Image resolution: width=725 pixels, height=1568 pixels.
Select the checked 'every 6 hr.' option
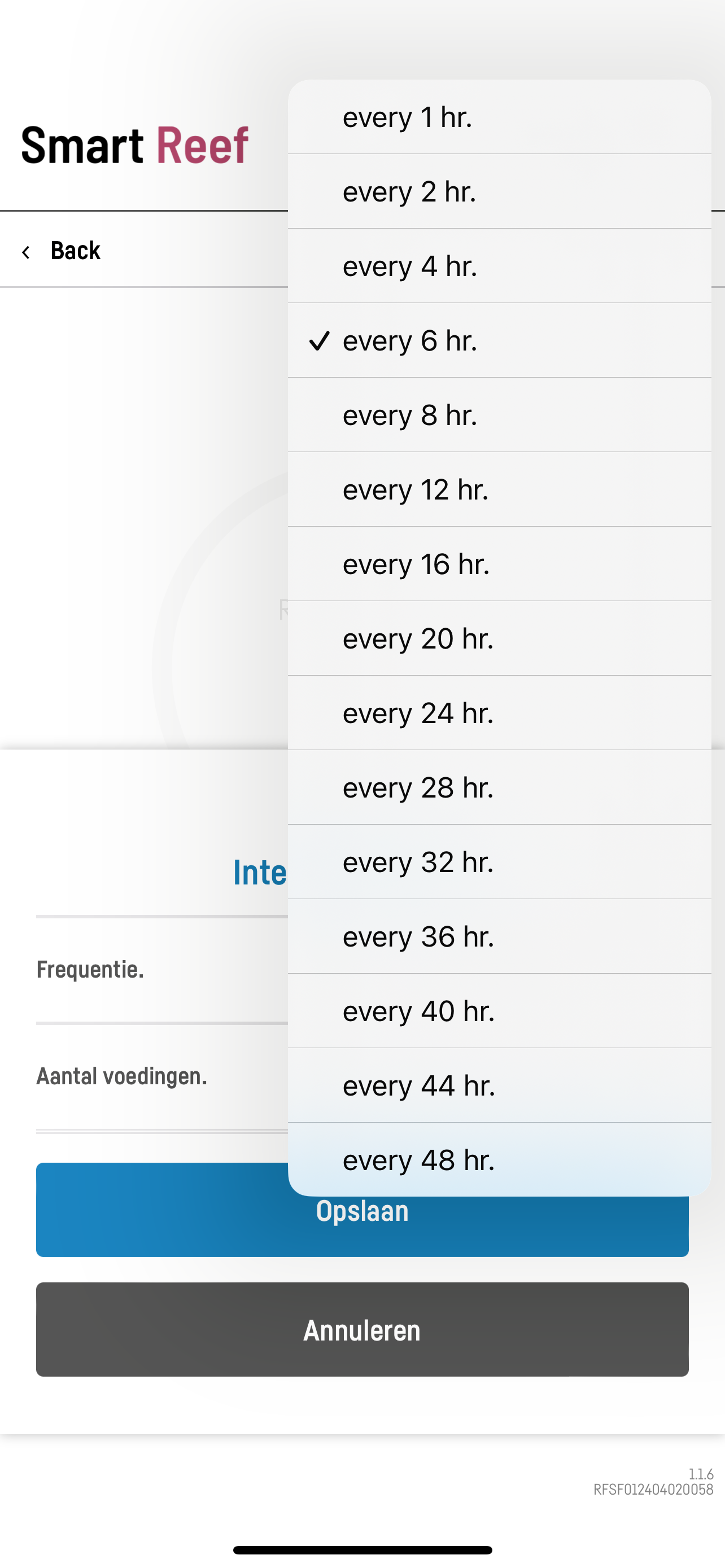coord(499,340)
